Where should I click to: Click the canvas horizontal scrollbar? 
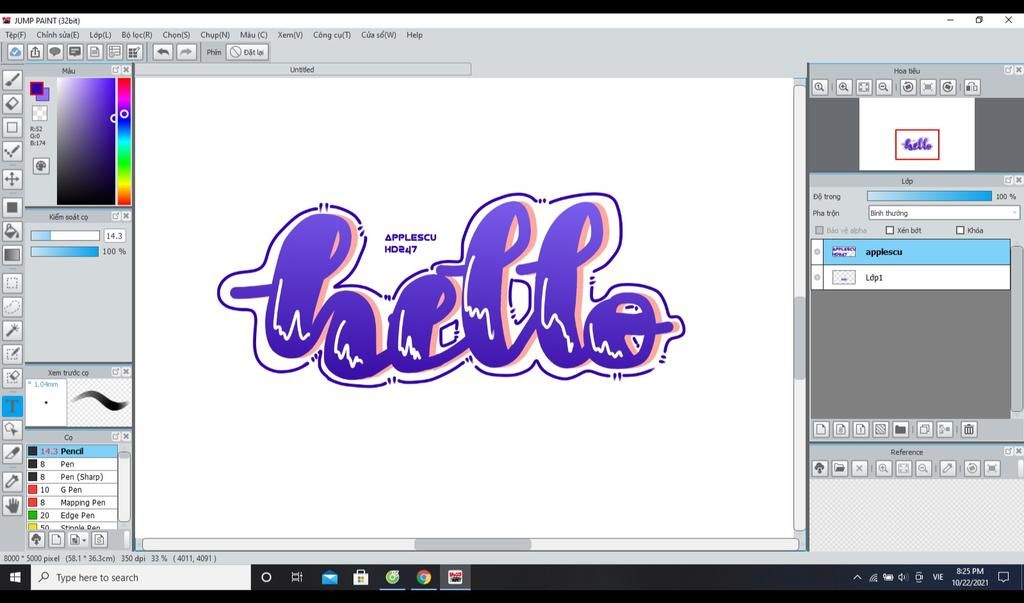point(470,544)
